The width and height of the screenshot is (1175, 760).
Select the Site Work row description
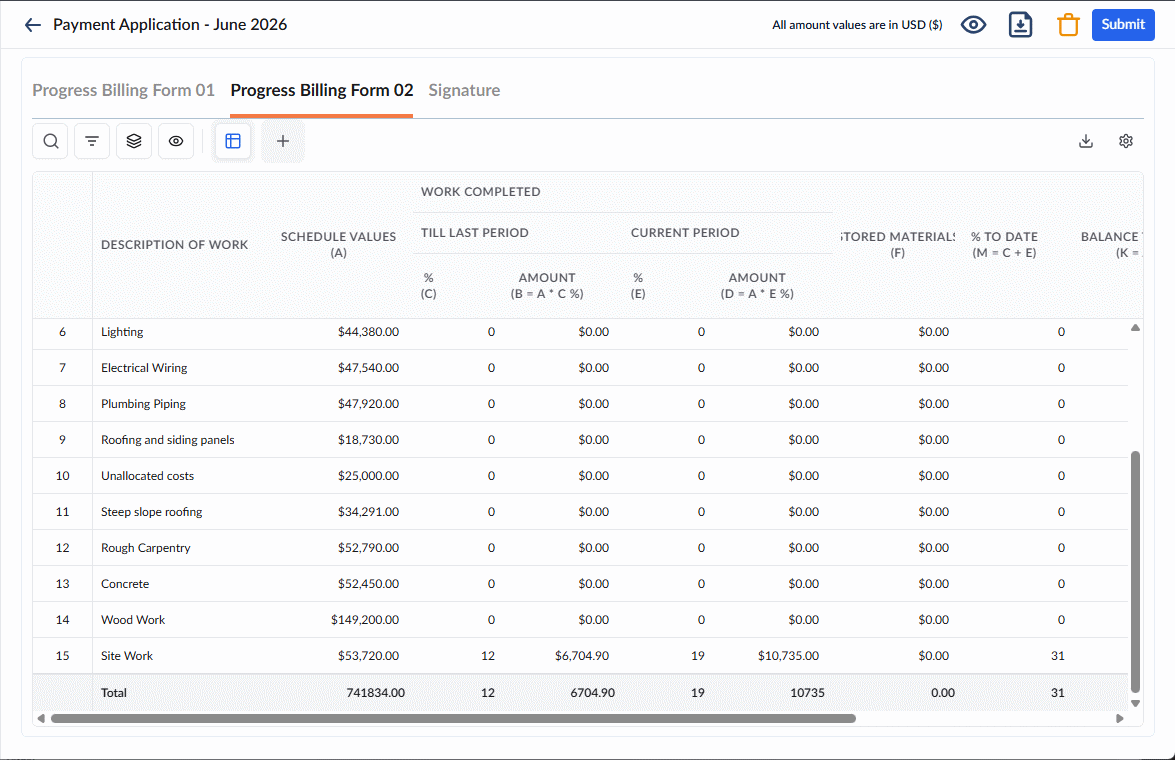(127, 656)
